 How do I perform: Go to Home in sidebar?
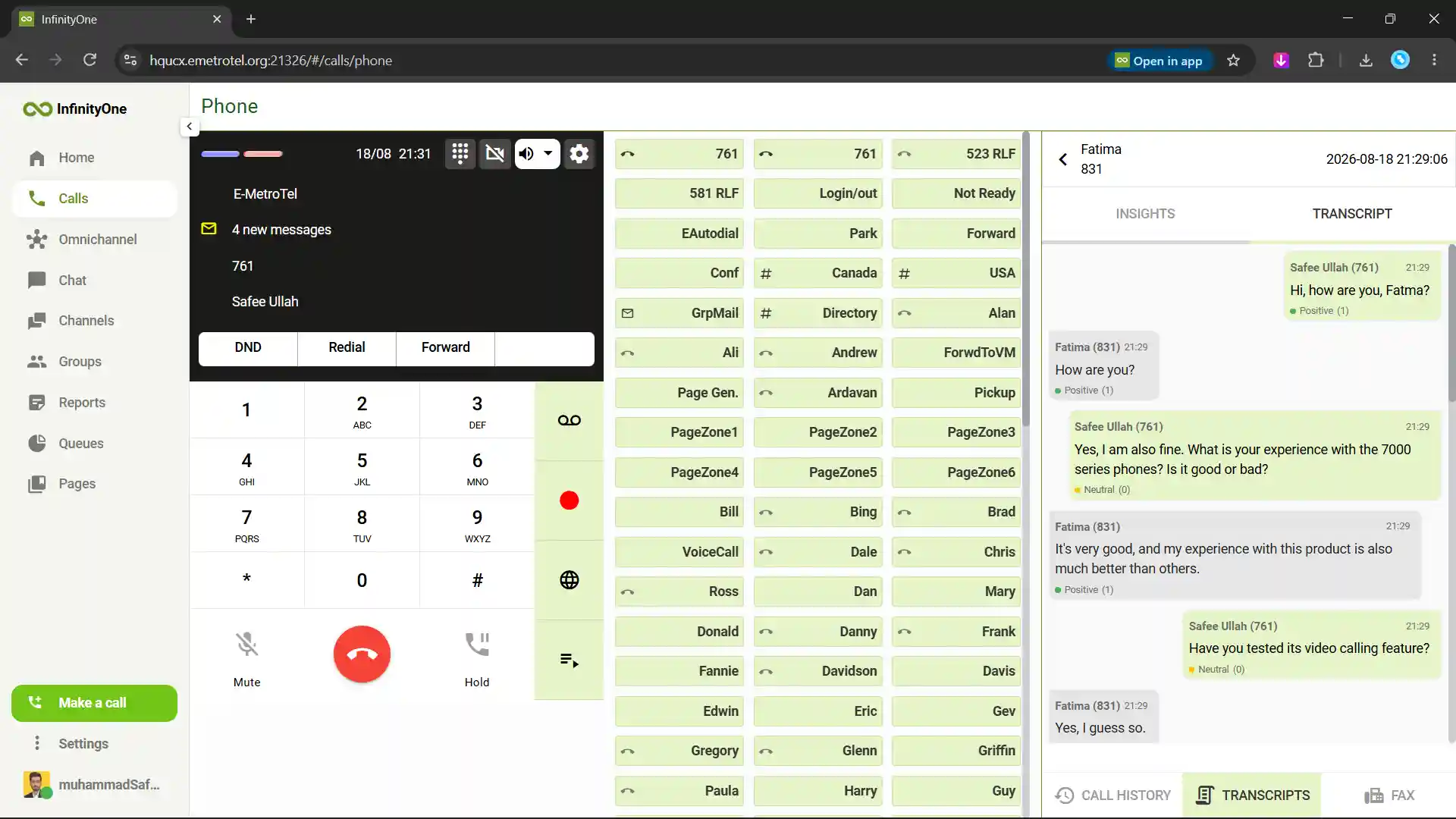[x=95, y=158]
